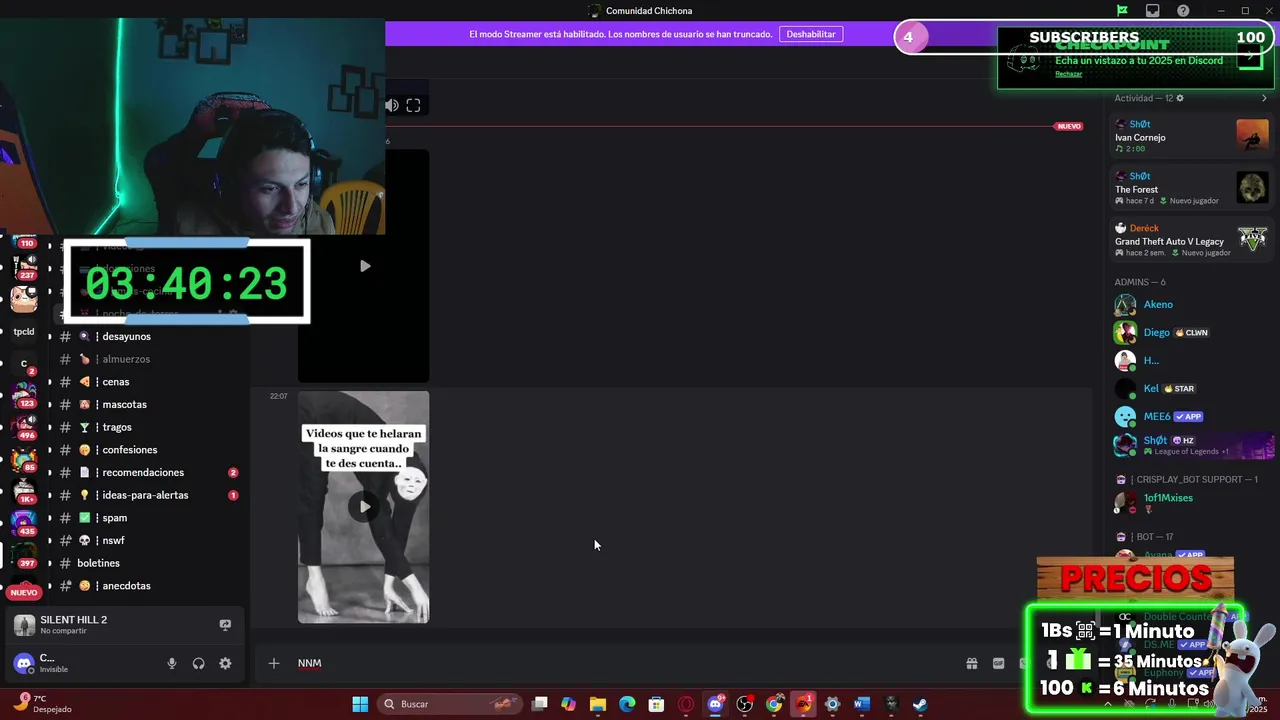Open the boletines channel
The width and height of the screenshot is (1280, 720).
(x=148, y=563)
